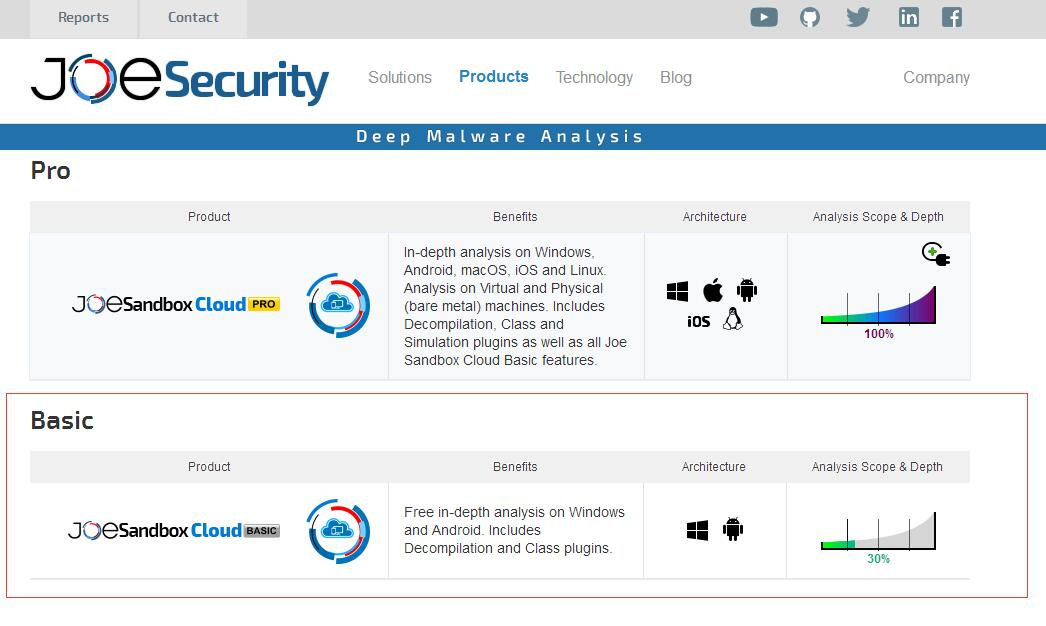Click the Basic benefits description text

coord(514,531)
